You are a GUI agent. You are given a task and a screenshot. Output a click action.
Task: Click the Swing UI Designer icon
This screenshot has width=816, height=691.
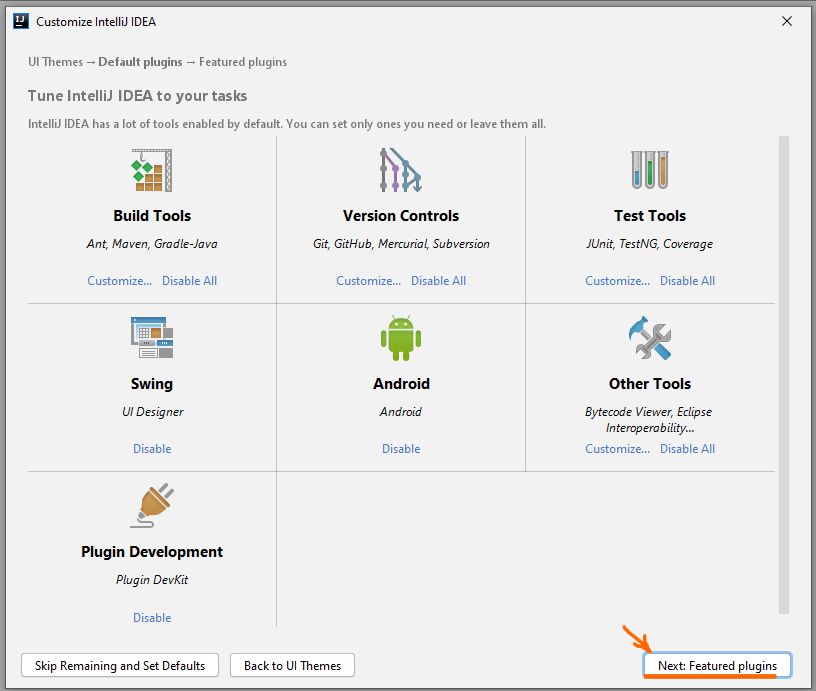pyautogui.click(x=152, y=338)
